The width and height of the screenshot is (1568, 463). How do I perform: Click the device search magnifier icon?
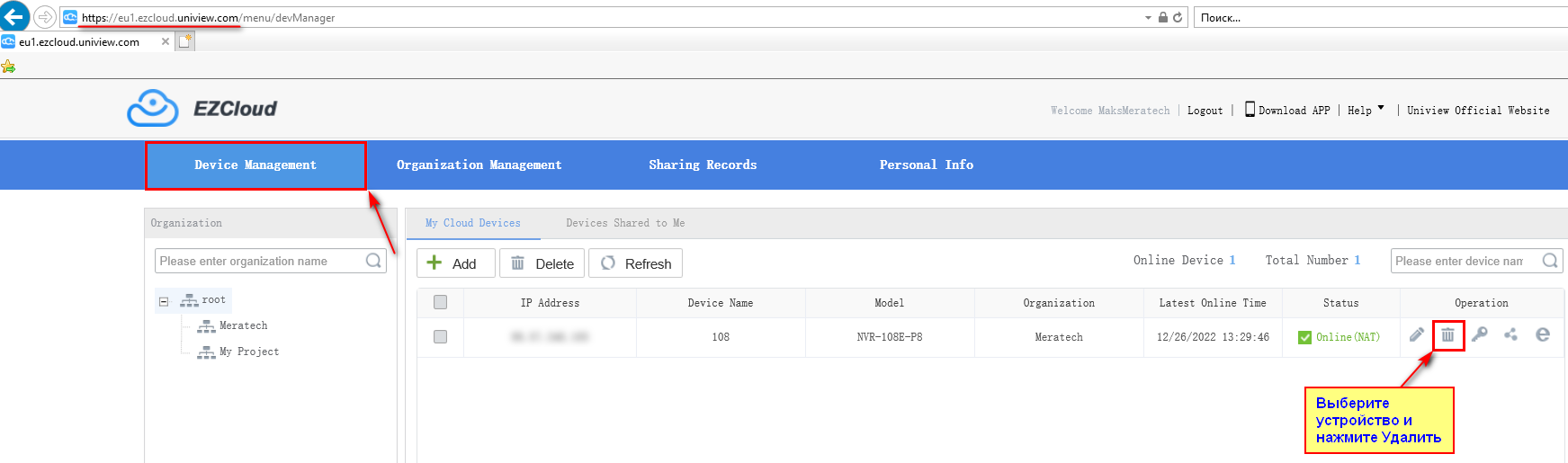[1550, 261]
